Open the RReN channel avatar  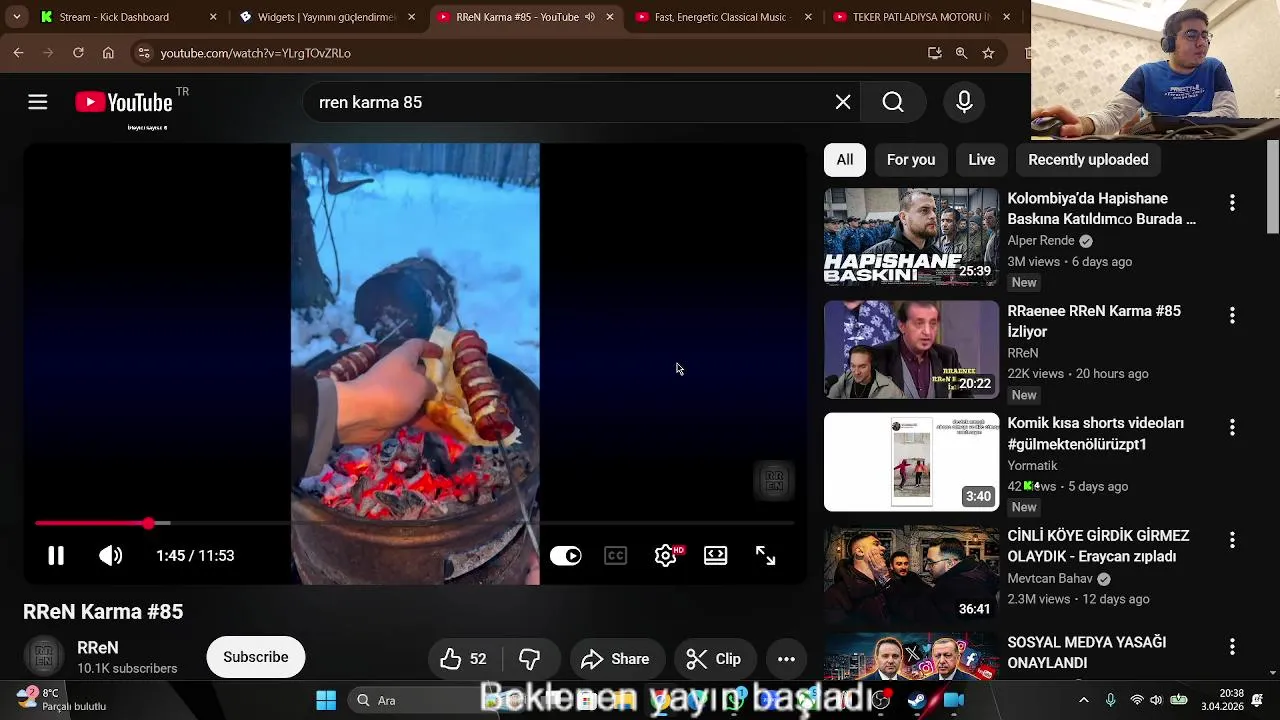(x=44, y=657)
